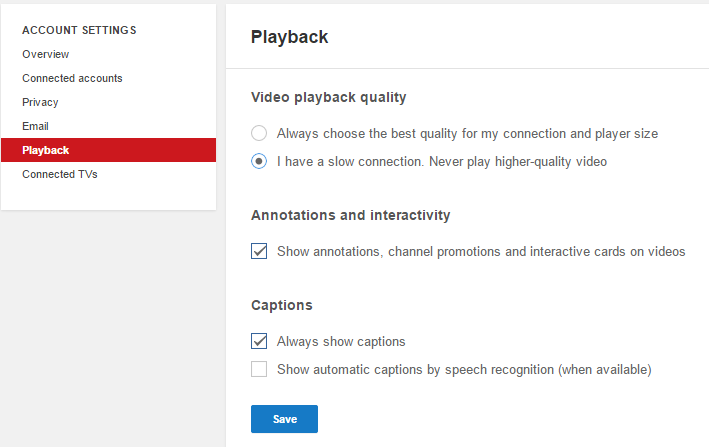Image resolution: width=709 pixels, height=447 pixels.
Task: Click the blue Save button
Action: click(284, 419)
